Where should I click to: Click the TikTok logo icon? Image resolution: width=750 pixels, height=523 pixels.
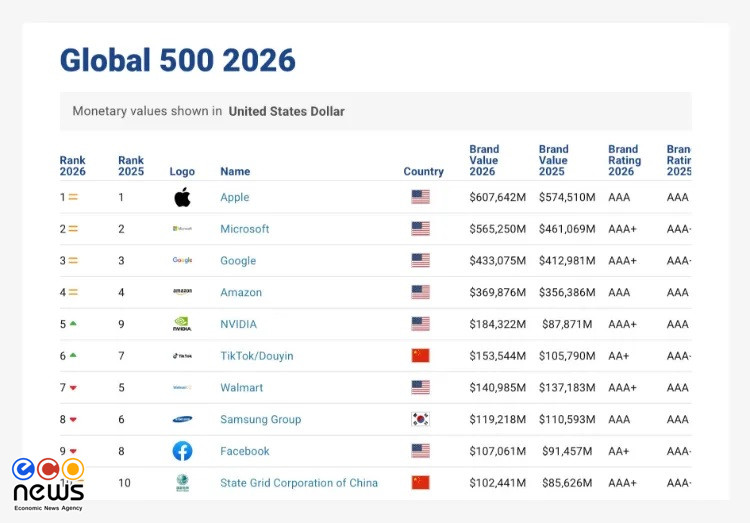coord(182,356)
